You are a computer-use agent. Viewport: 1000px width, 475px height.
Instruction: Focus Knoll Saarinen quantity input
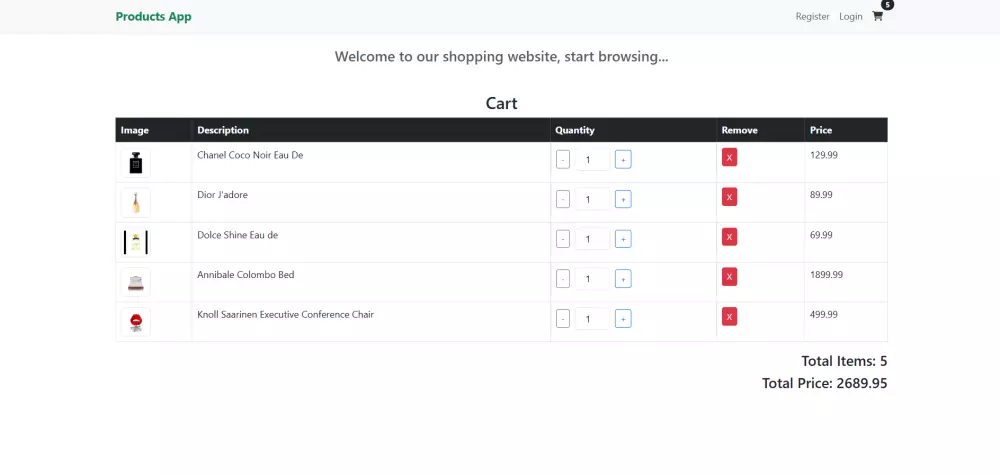click(x=592, y=319)
